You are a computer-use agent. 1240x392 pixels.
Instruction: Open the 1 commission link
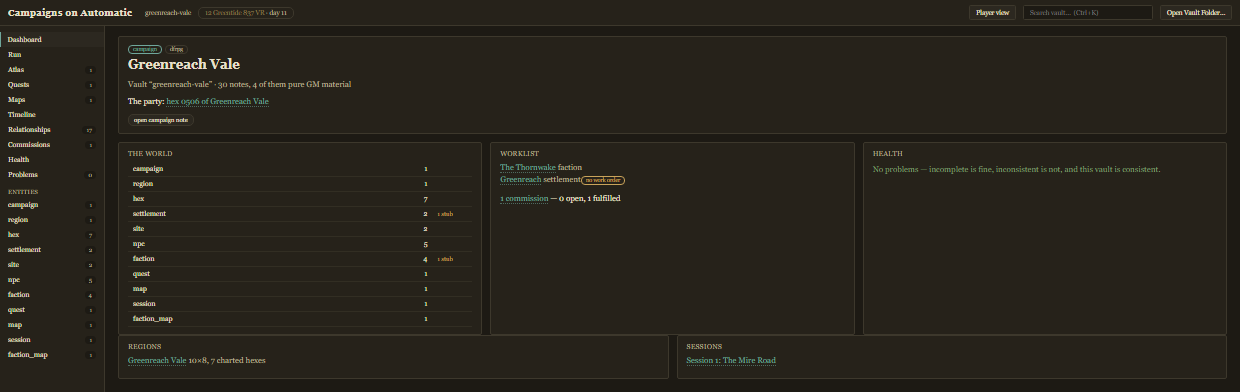pos(524,199)
